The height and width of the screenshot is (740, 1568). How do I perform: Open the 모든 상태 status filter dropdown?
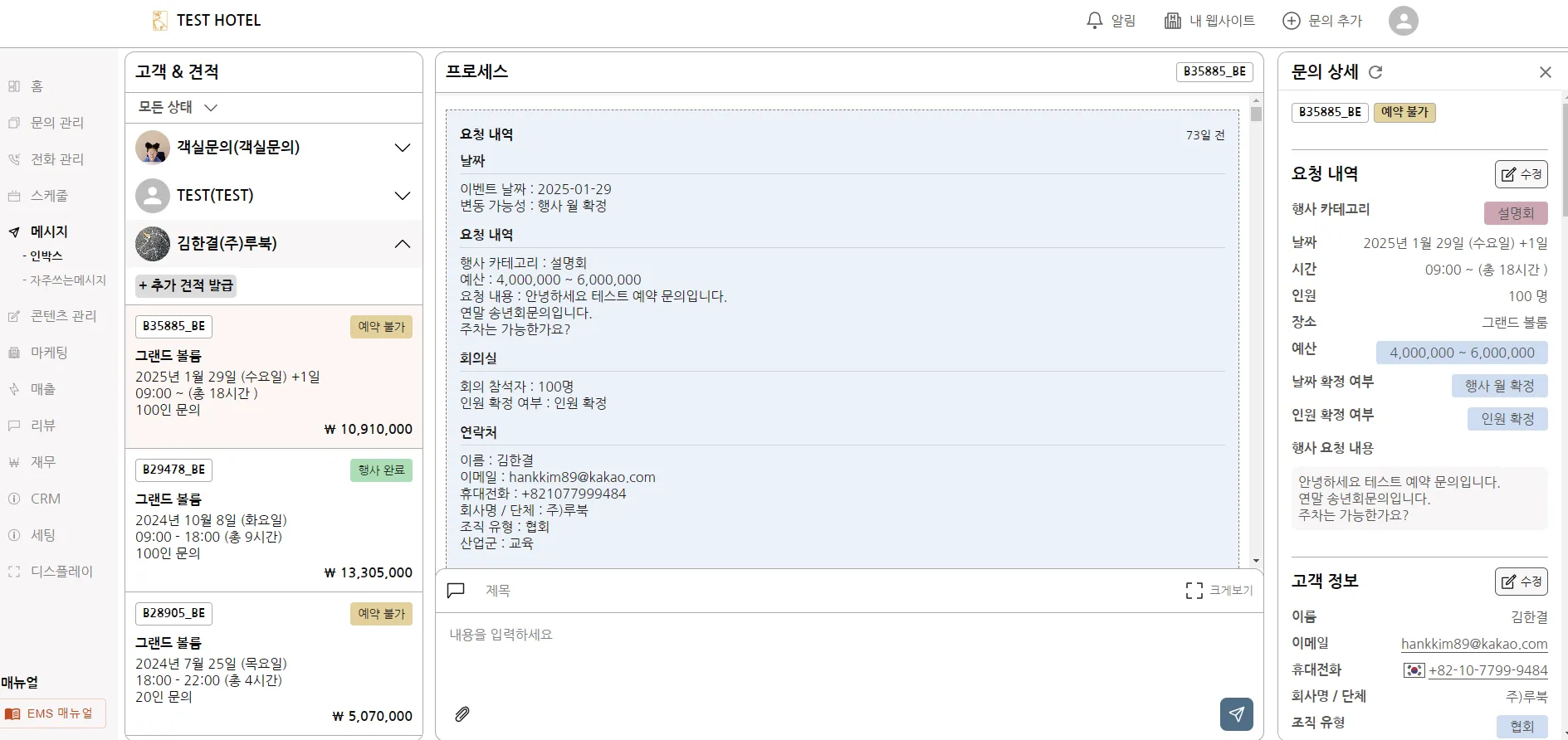(178, 108)
